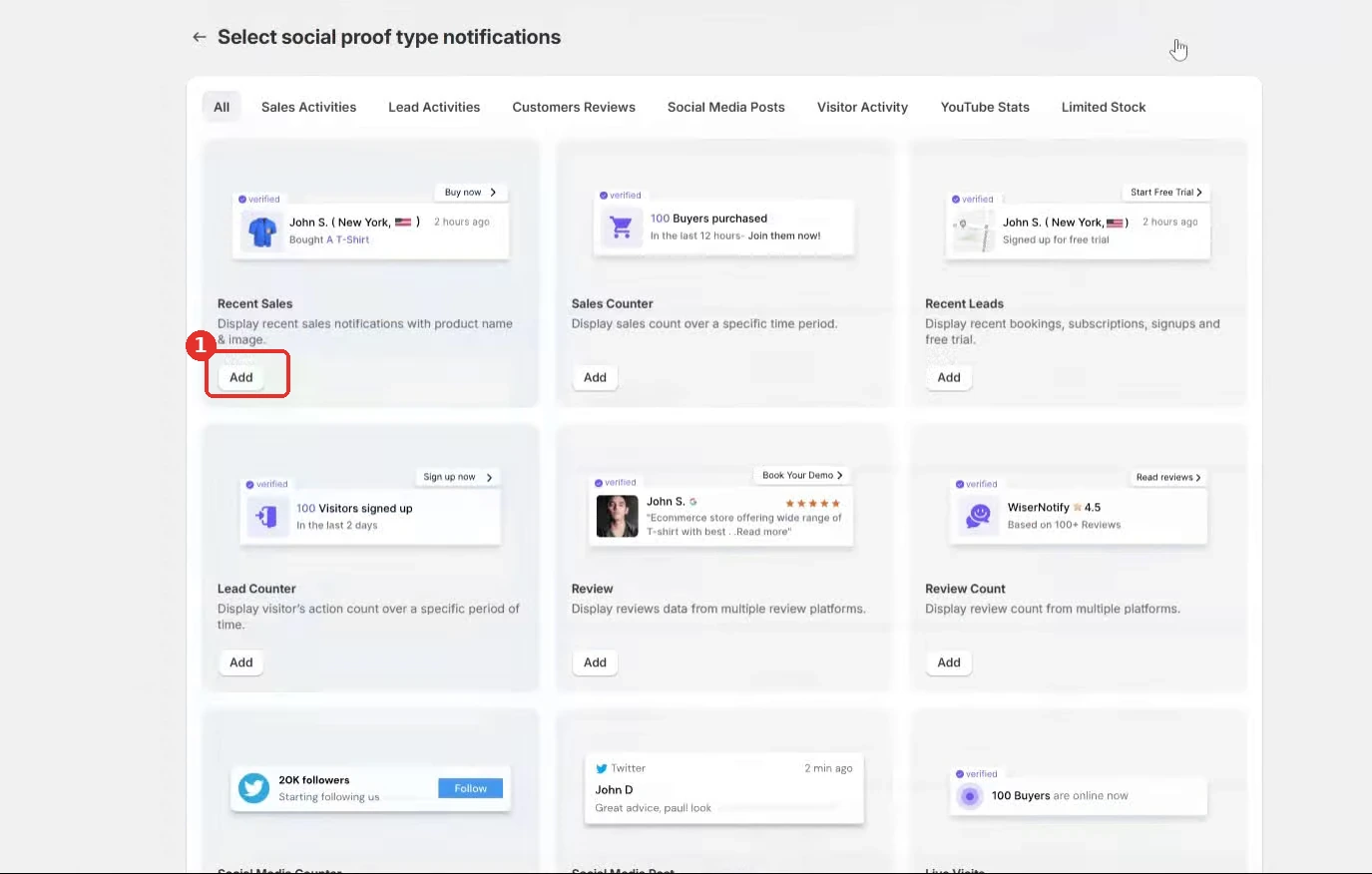Screen dimensions: 1372x874
Task: Add the Recent Sales notification
Action: click(241, 377)
